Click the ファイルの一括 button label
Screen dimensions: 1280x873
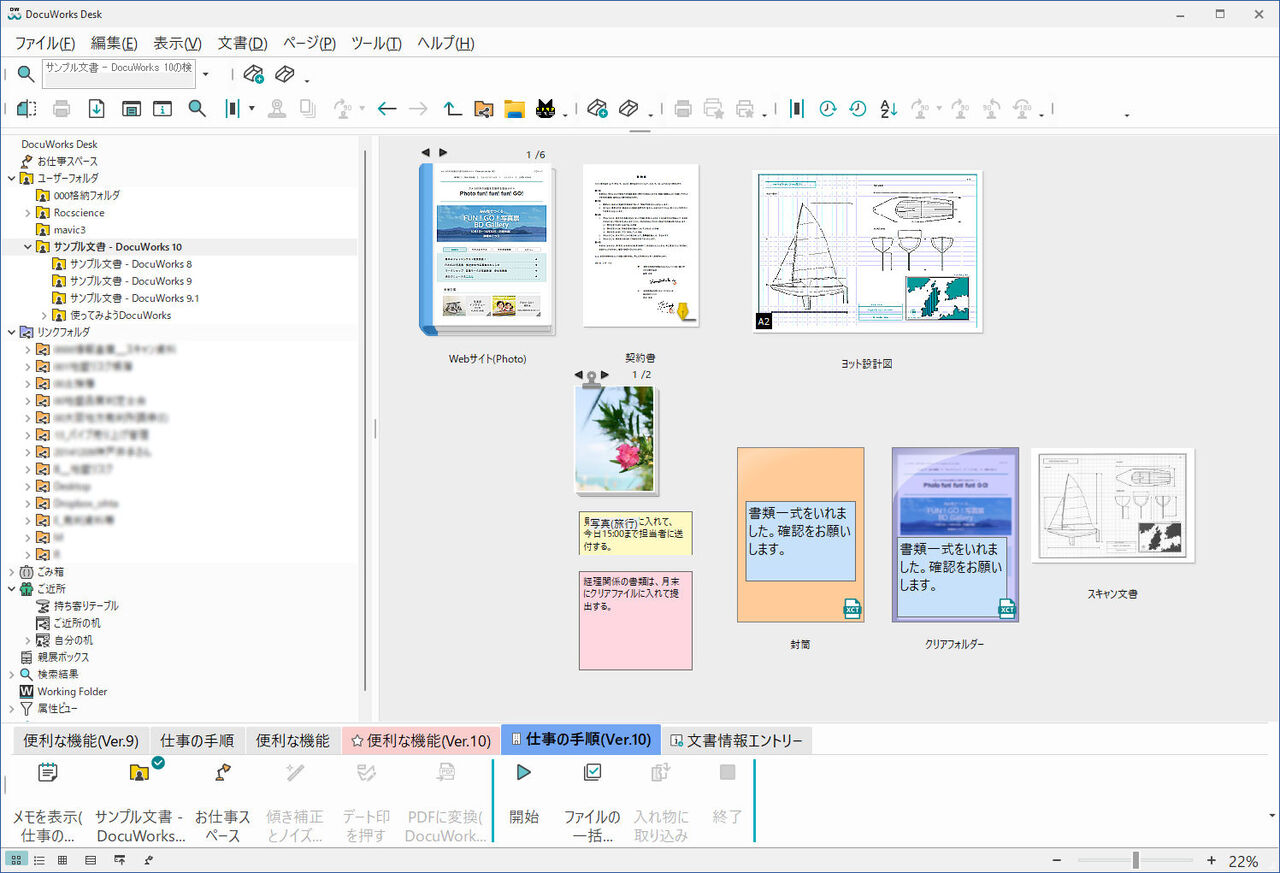[x=592, y=826]
